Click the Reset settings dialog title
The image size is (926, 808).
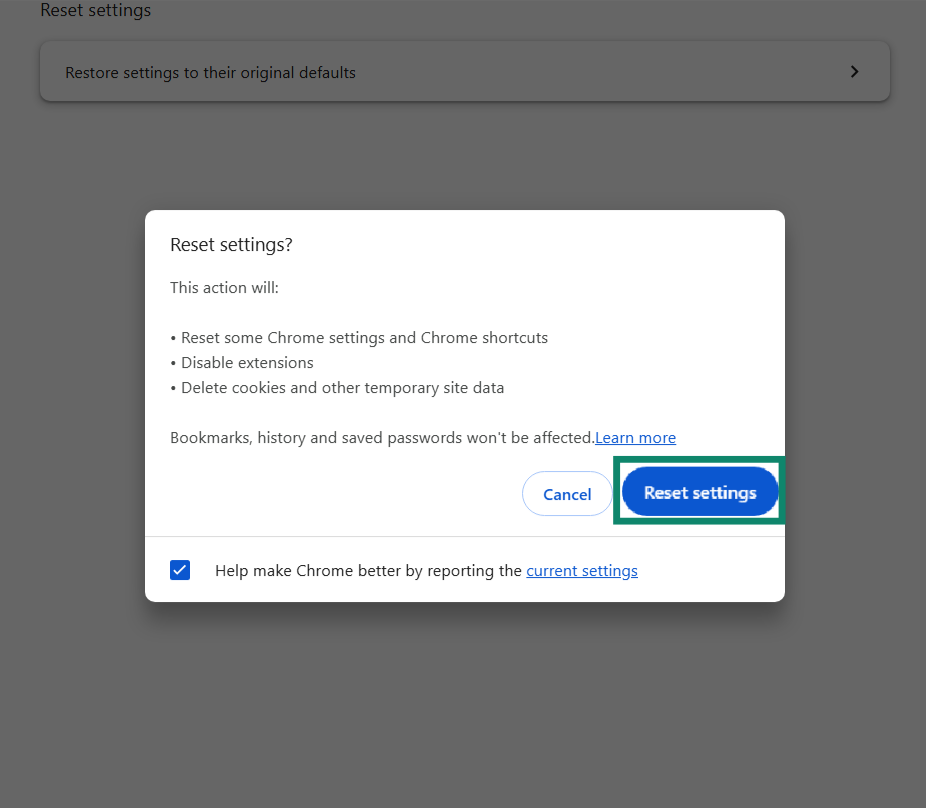tap(231, 244)
